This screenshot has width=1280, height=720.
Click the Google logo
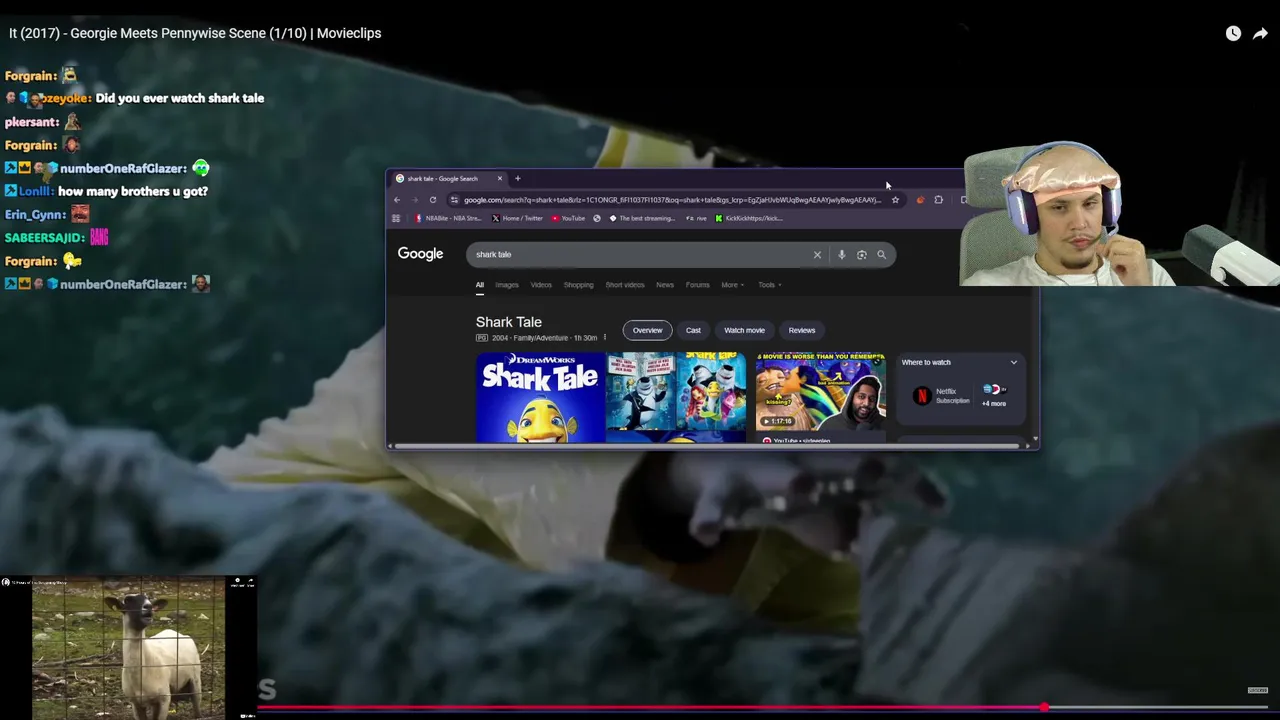[x=420, y=254]
